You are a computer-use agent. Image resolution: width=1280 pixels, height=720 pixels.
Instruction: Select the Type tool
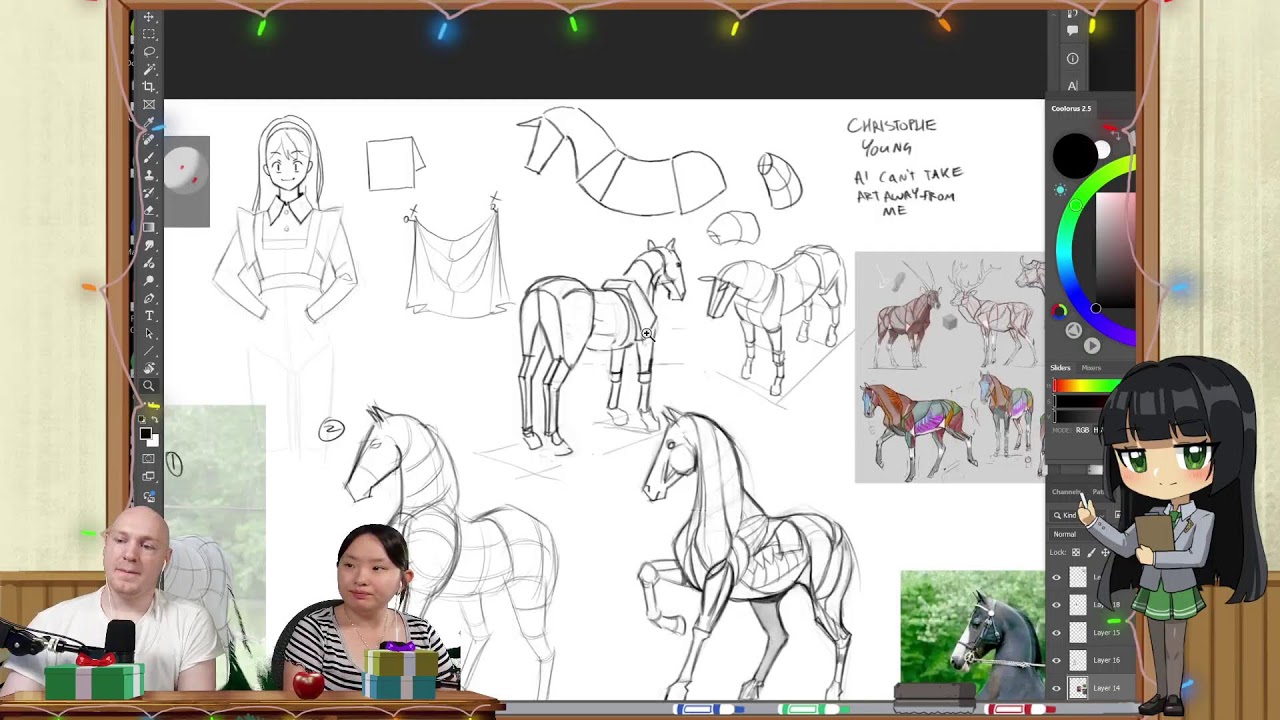pos(149,315)
